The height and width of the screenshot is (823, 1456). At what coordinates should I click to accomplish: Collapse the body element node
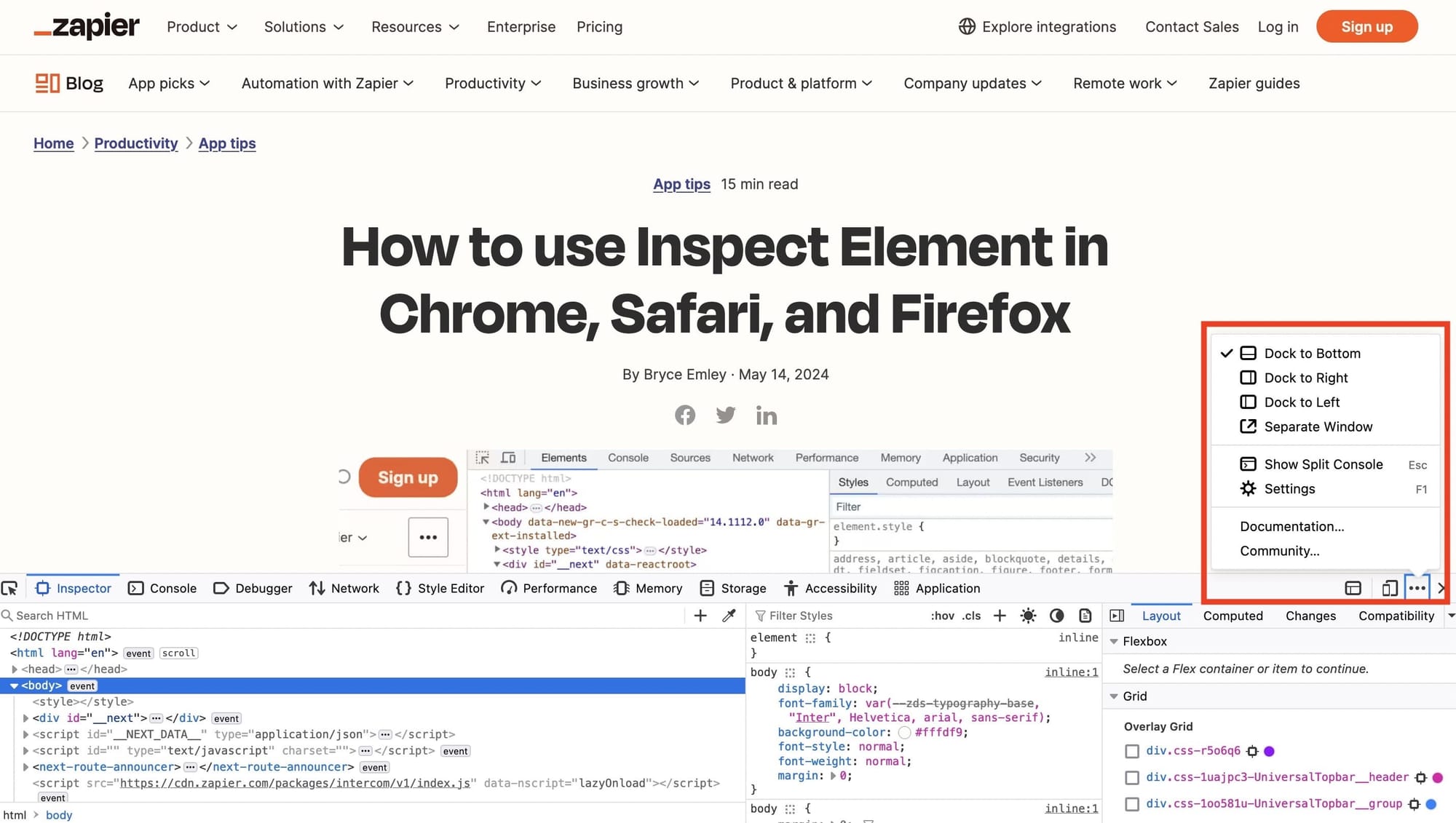pos(15,685)
